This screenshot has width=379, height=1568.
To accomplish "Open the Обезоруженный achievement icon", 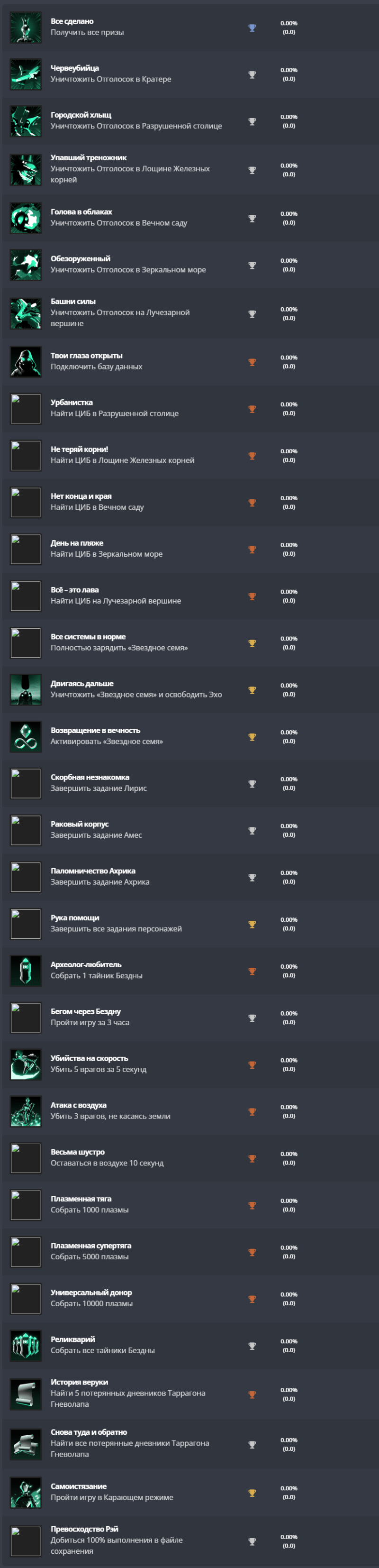I will point(26,265).
